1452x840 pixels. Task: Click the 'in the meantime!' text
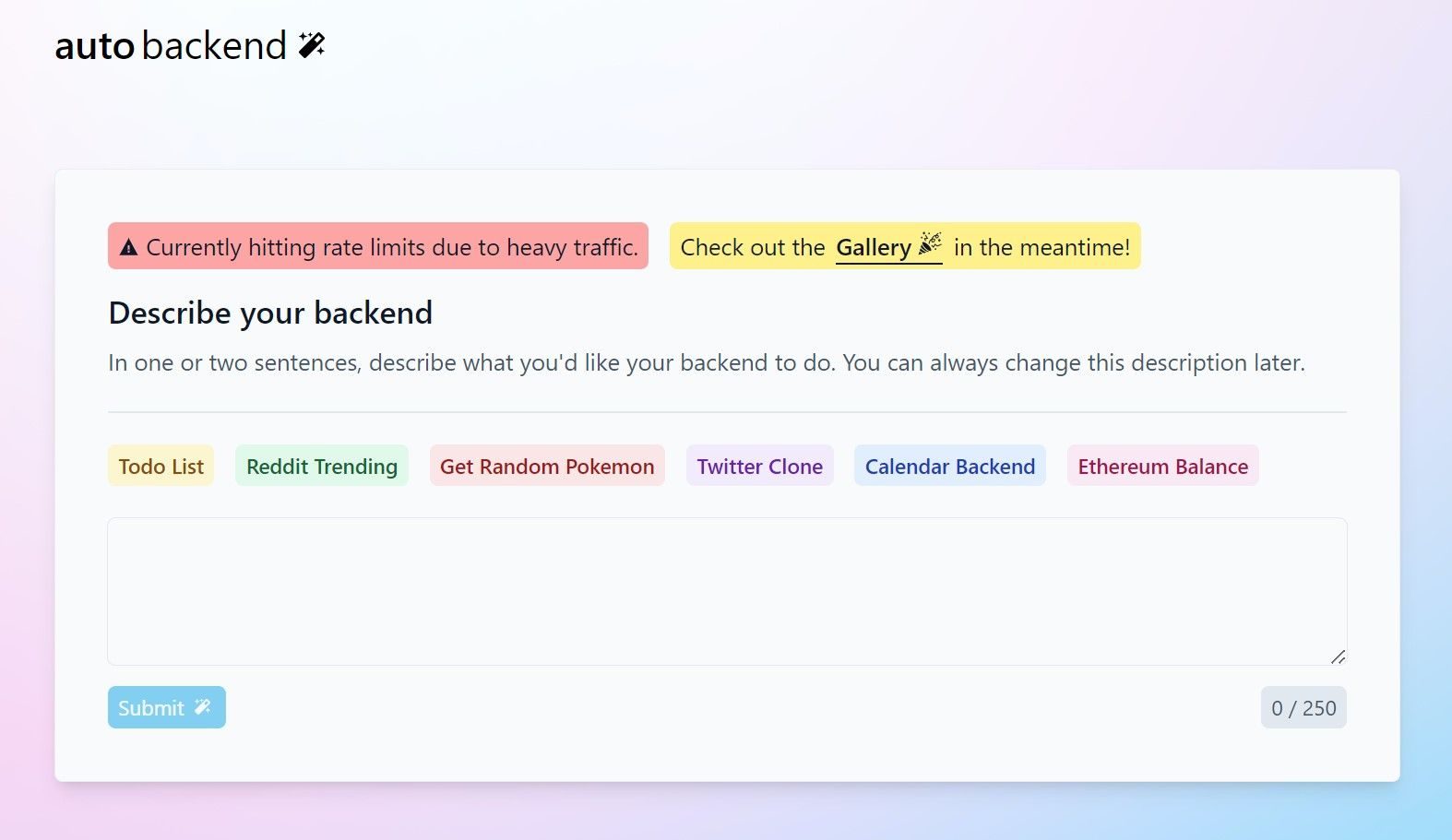tap(1041, 247)
